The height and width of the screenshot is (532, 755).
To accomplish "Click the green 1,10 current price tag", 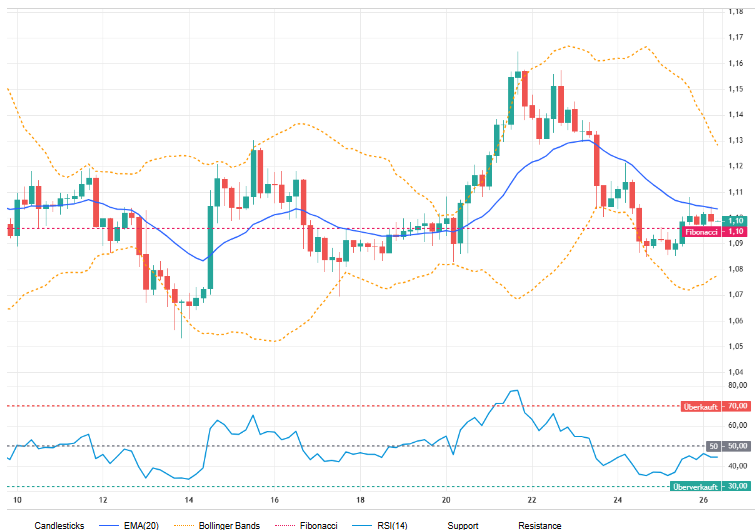I will (x=735, y=221).
